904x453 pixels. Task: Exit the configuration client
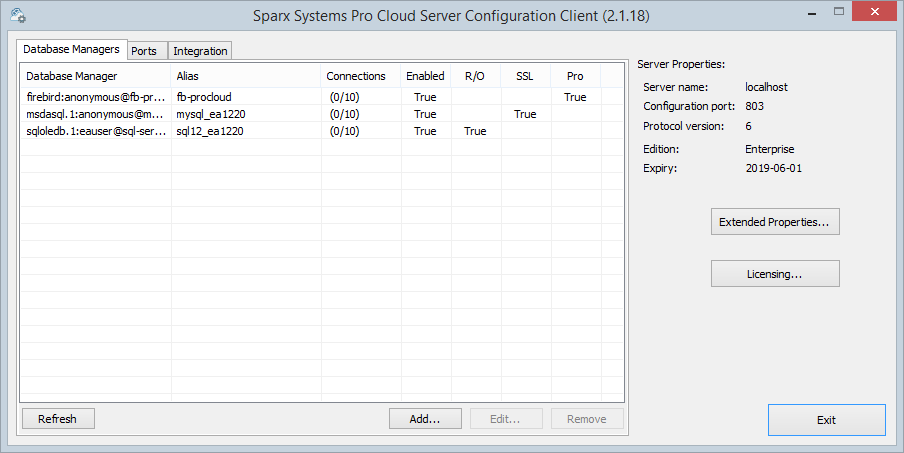[826, 420]
